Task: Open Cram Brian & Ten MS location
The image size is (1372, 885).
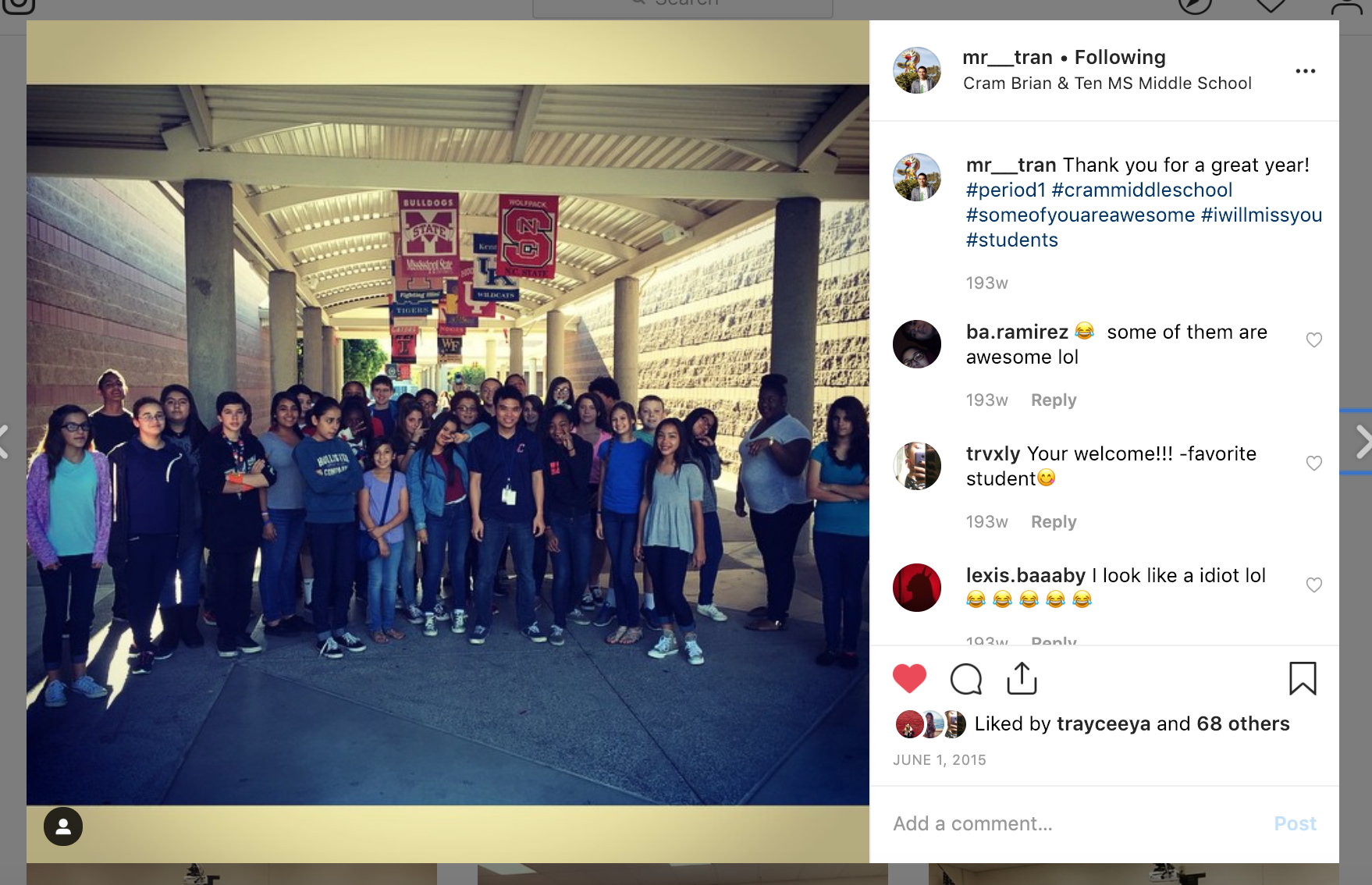Action: tap(1107, 83)
